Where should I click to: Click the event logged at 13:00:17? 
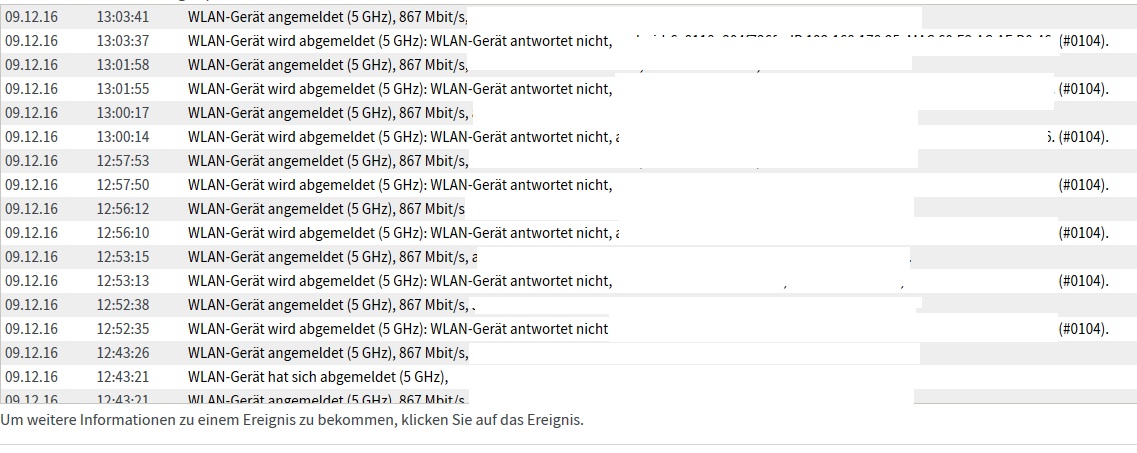(327, 113)
